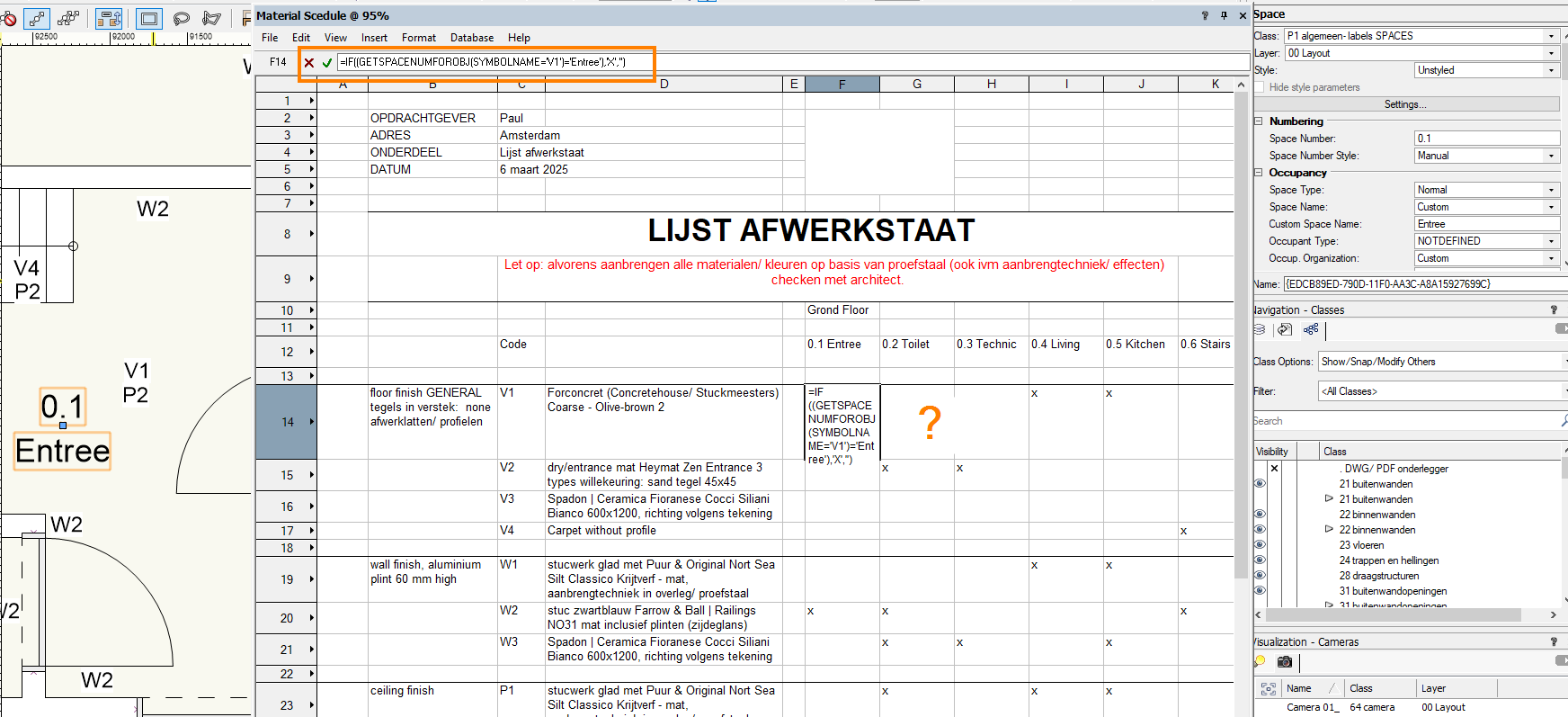Select the lasso marquee selection mode

point(182,18)
